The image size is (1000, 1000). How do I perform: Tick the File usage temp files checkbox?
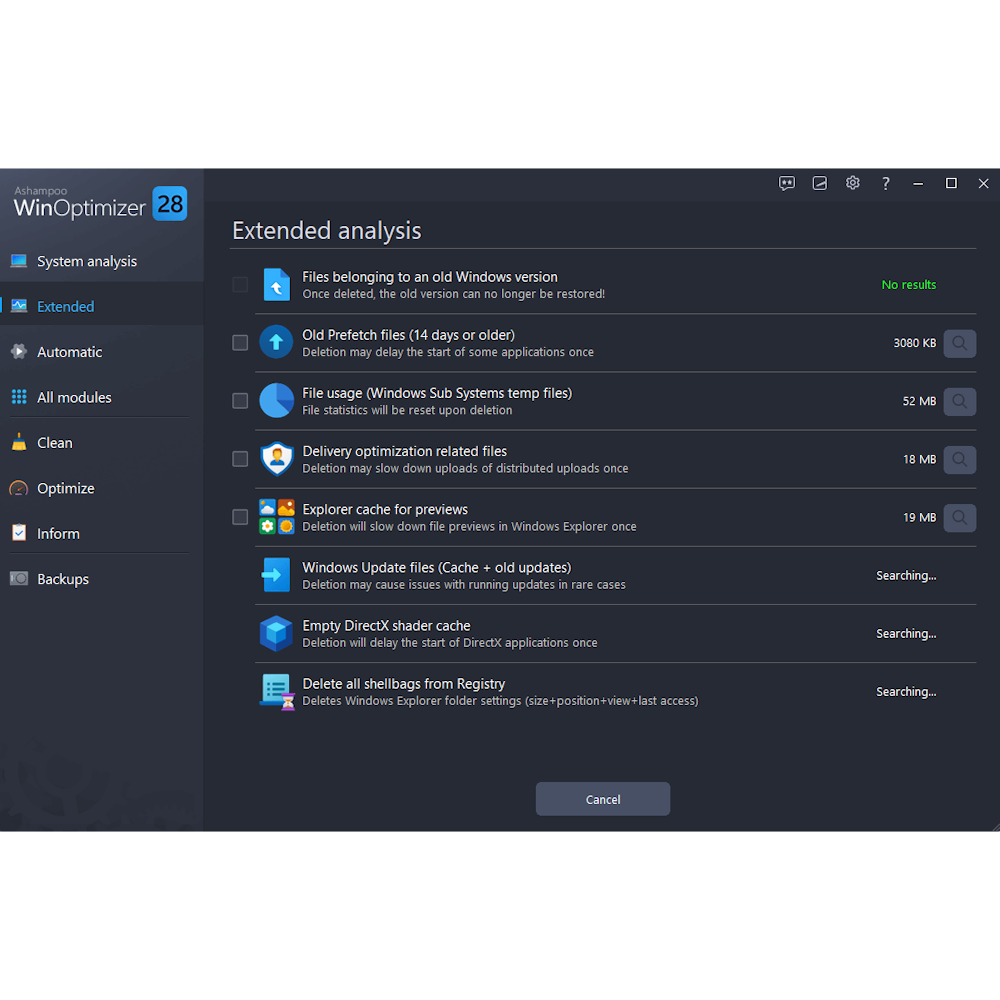click(x=240, y=401)
